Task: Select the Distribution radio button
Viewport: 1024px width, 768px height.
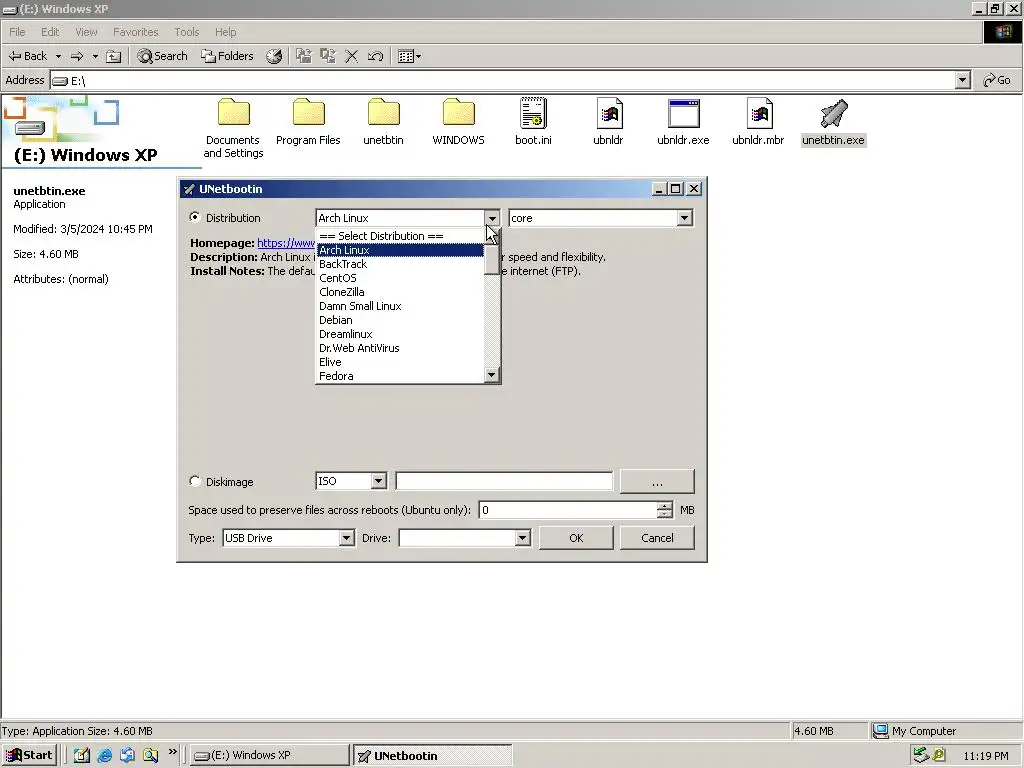Action: 195,217
